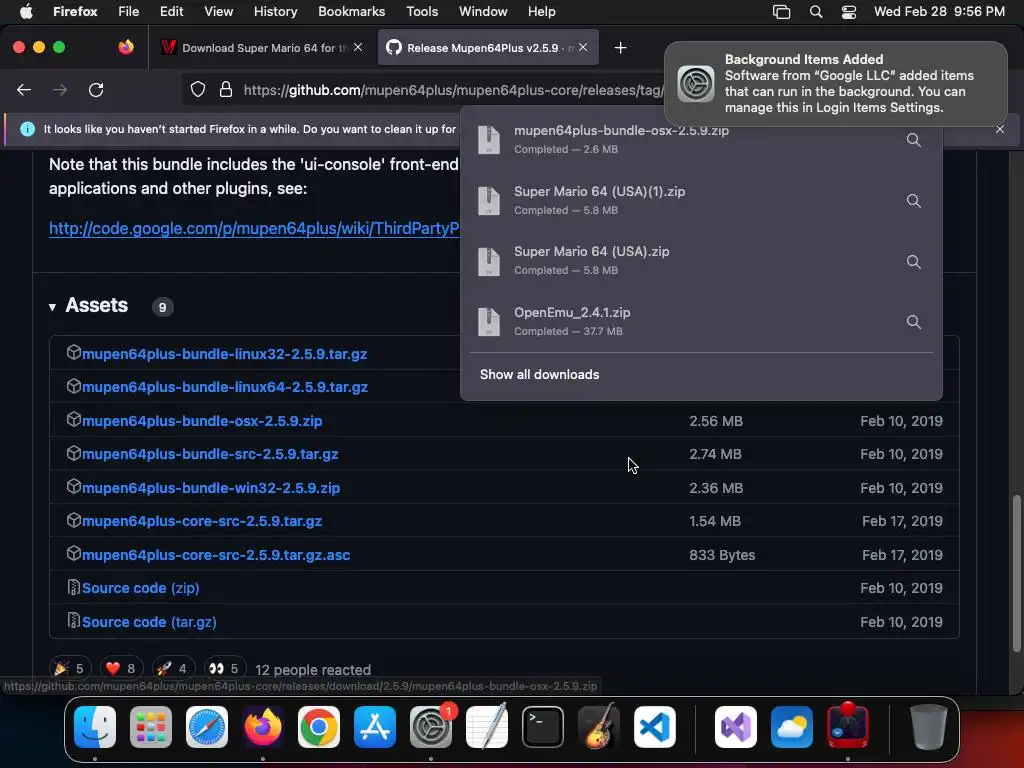Open the Weather app from the Dock
Image resolution: width=1024 pixels, height=768 pixels.
pos(792,726)
